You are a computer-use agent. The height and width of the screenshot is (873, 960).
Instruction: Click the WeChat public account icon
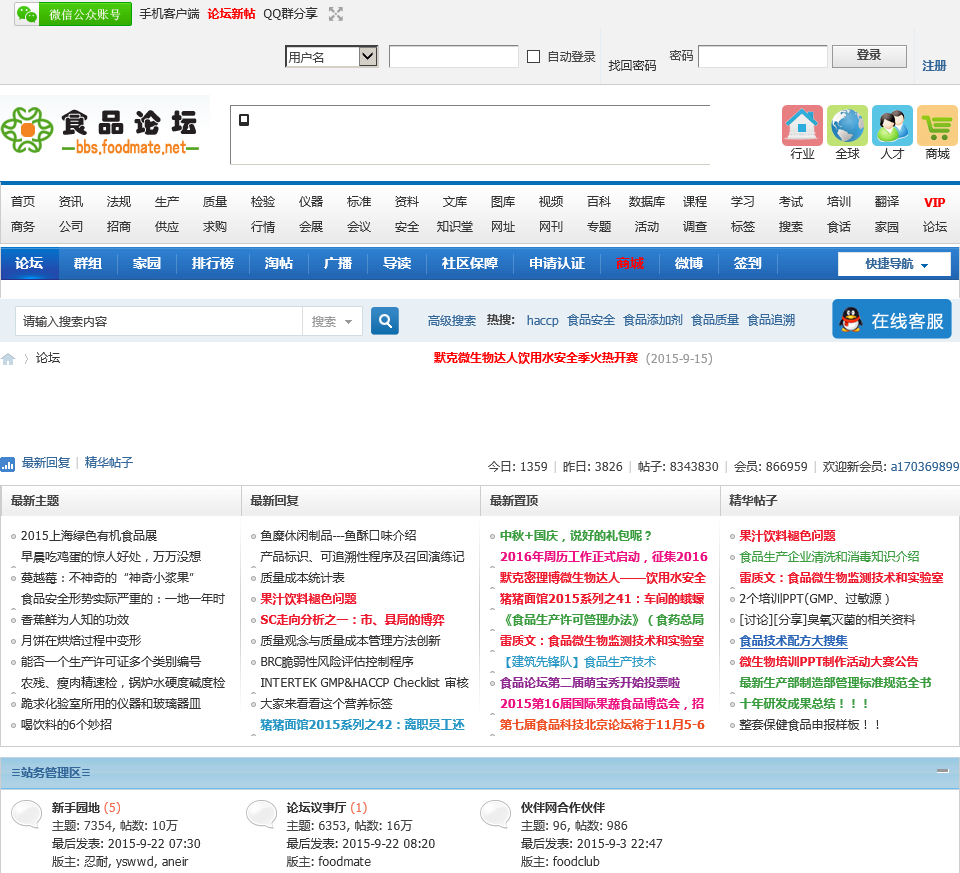(x=73, y=14)
